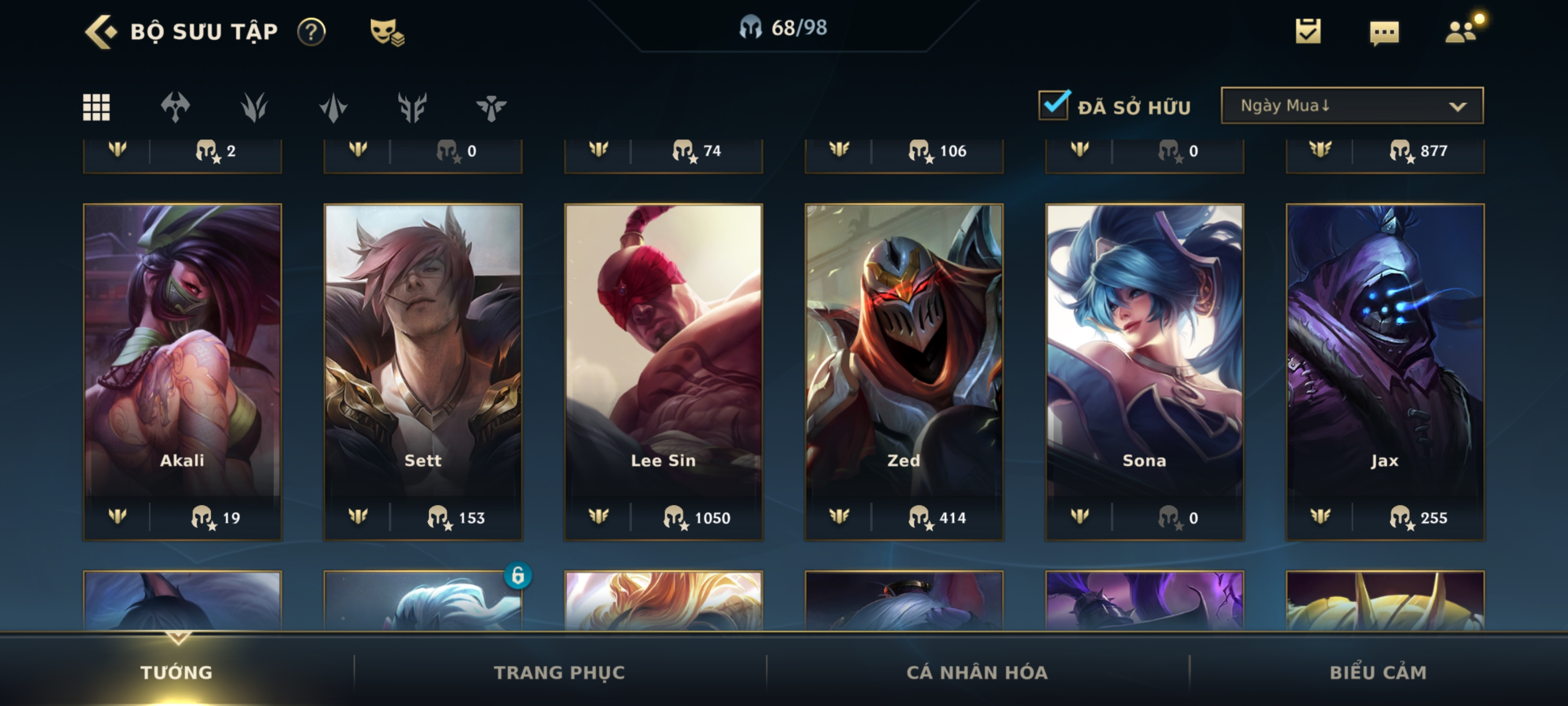Click the mastery emblem under Jax

(1320, 517)
